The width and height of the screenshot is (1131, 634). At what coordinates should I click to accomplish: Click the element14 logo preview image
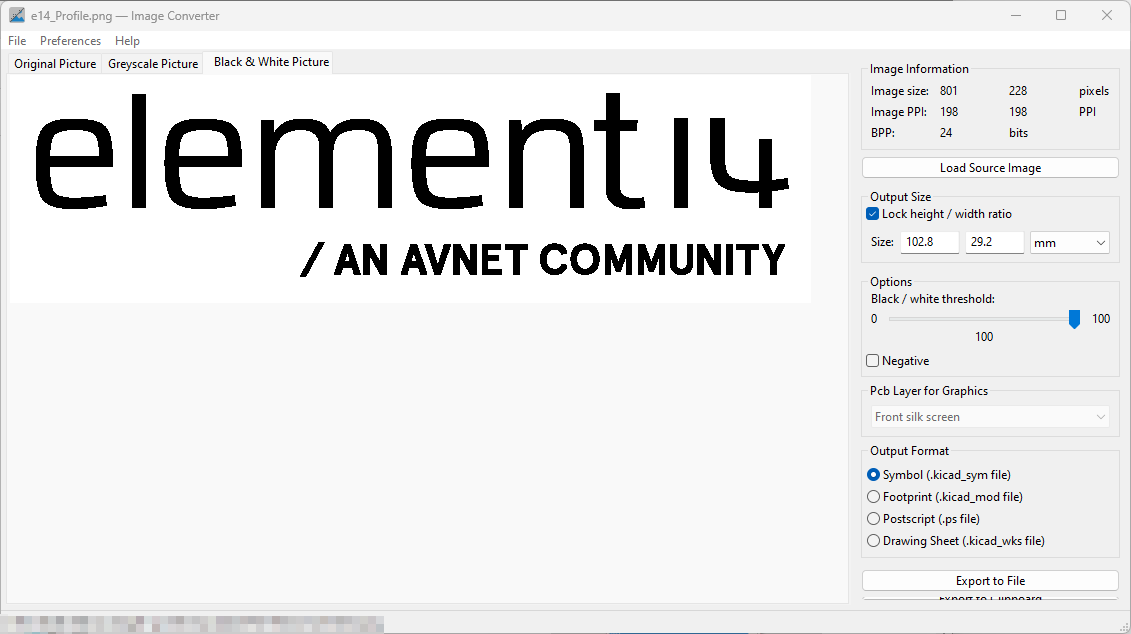pos(410,189)
